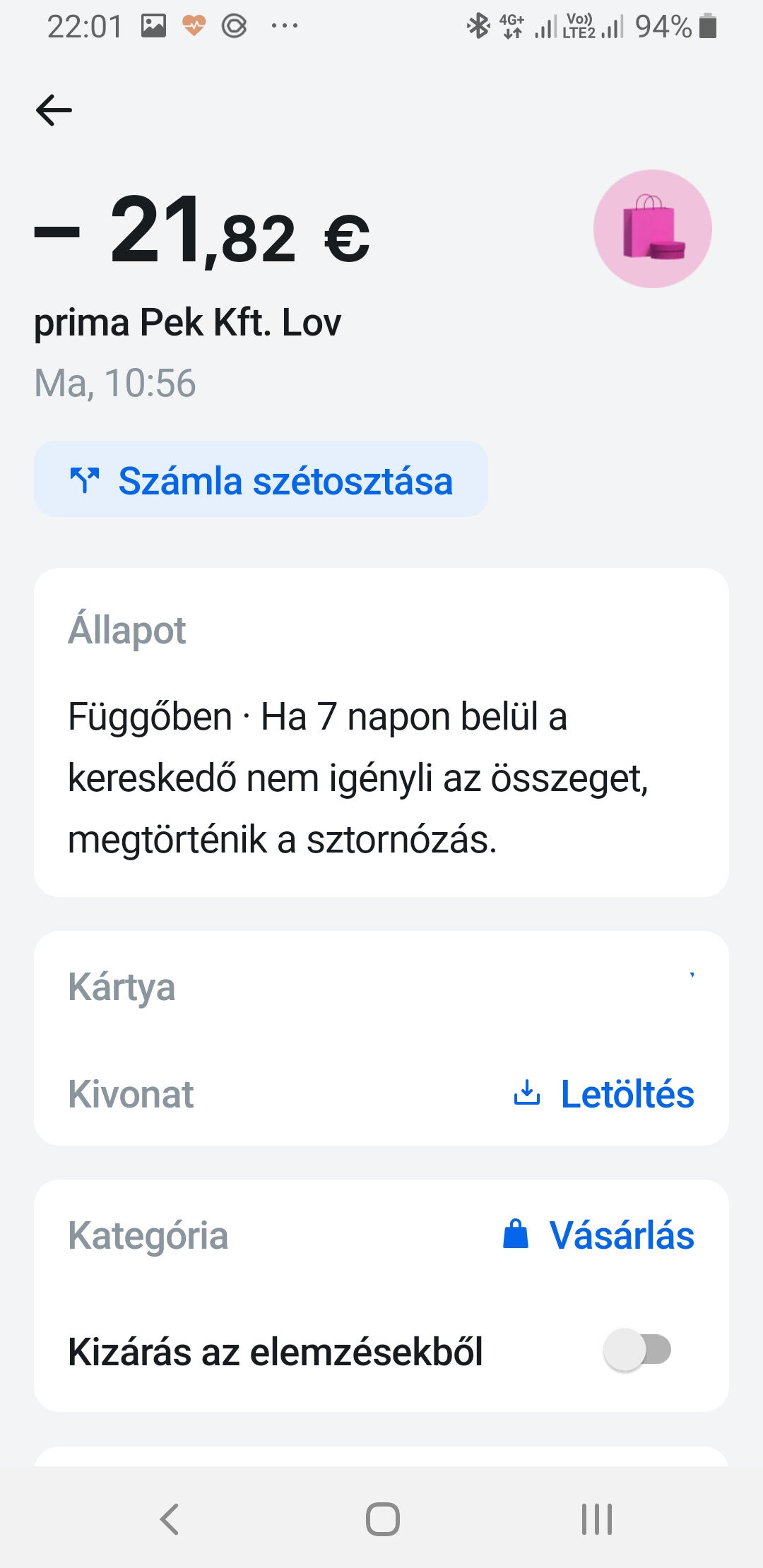Viewport: 763px width, 1568px height.
Task: Tap the Állapot status card
Action: 381,732
